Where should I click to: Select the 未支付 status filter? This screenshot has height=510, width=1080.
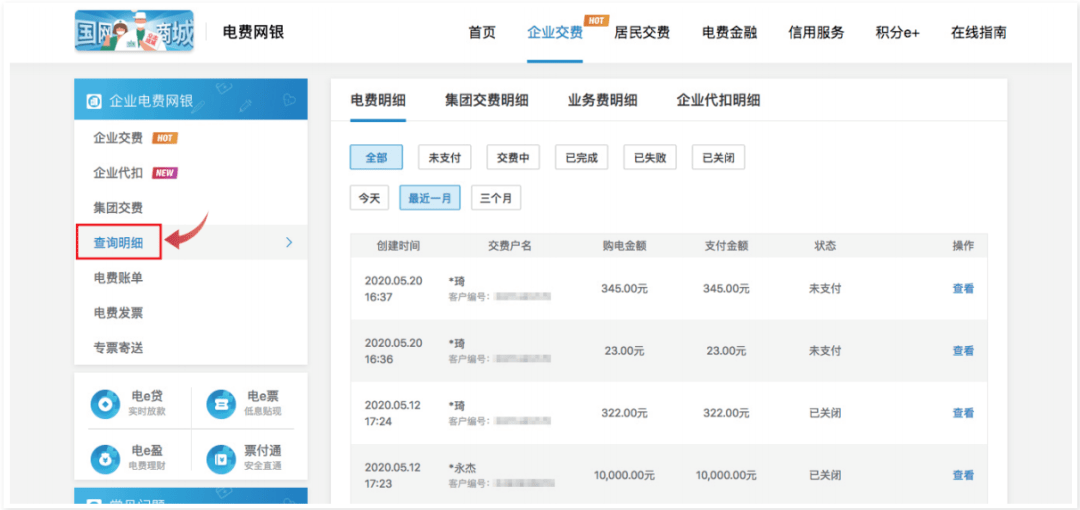(x=444, y=158)
